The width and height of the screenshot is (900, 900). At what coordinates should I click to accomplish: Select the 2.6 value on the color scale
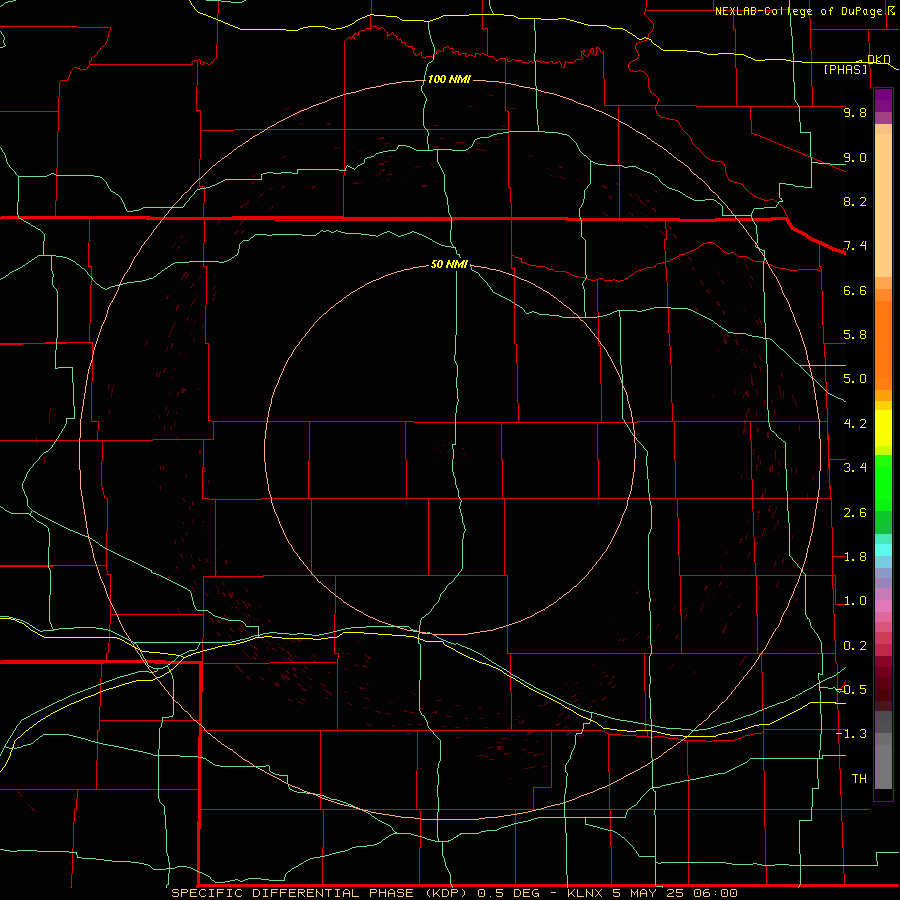click(x=855, y=513)
